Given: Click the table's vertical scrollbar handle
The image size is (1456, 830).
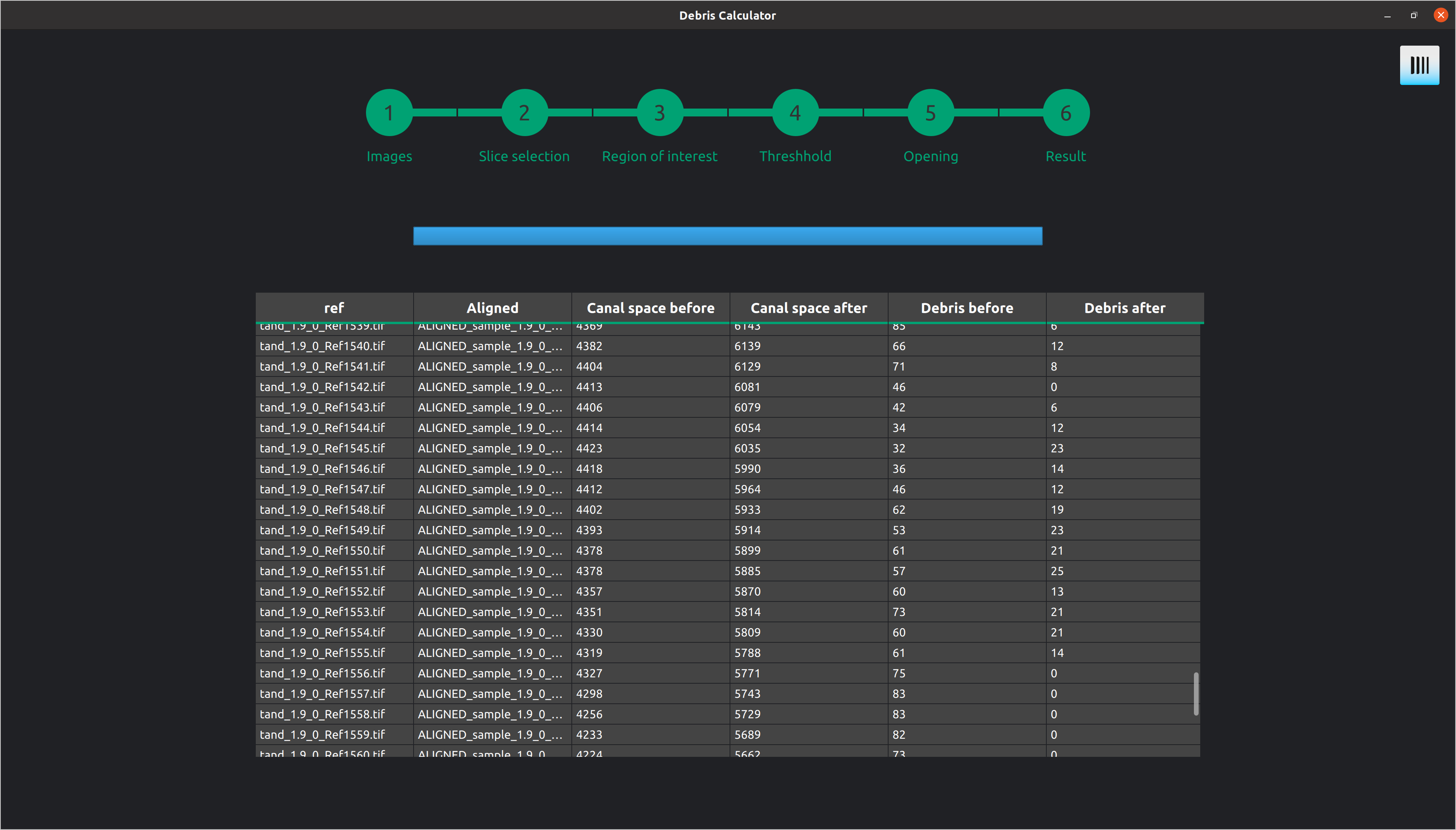Looking at the screenshot, I should pyautogui.click(x=1195, y=693).
